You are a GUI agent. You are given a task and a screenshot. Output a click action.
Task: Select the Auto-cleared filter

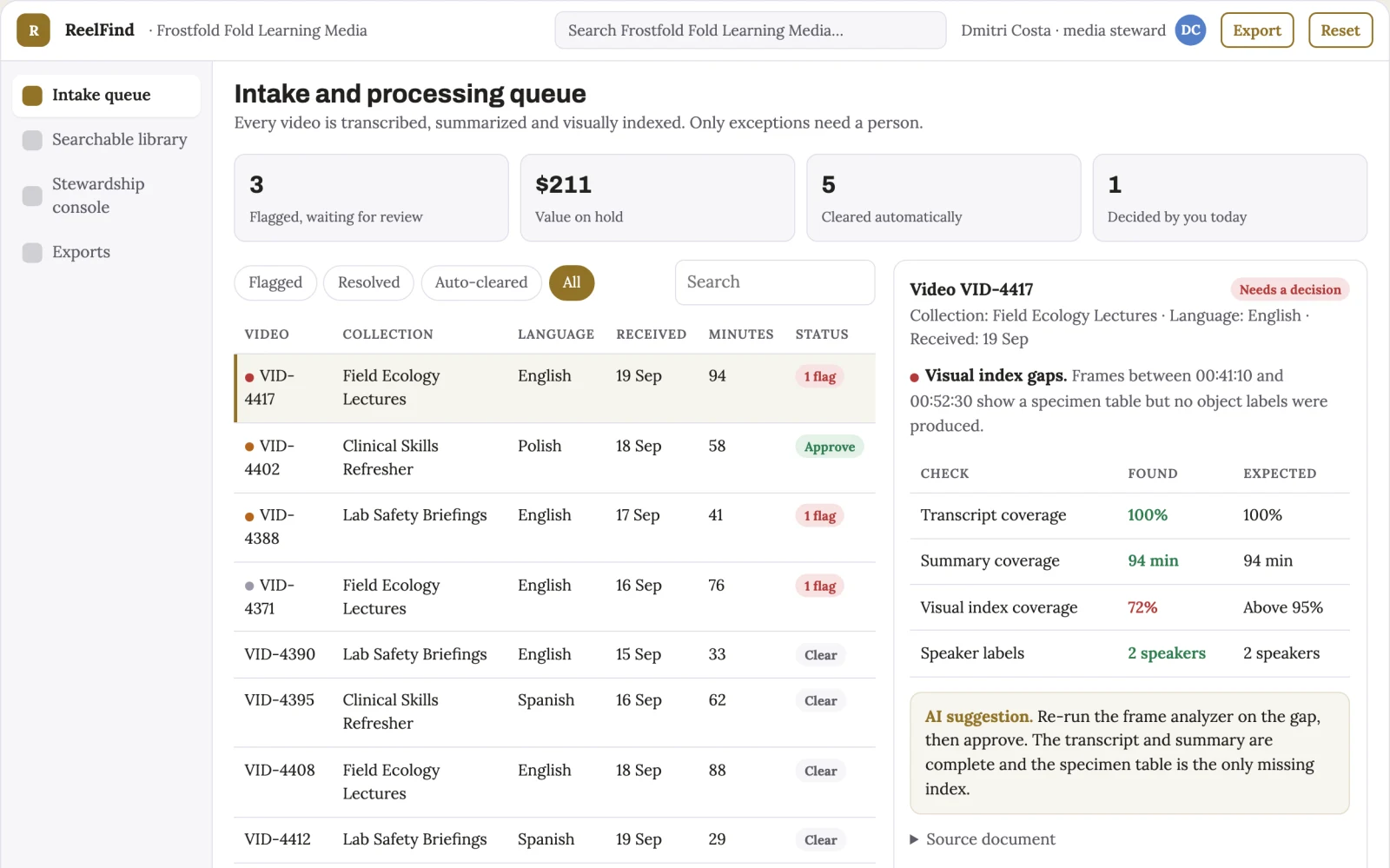click(x=481, y=282)
